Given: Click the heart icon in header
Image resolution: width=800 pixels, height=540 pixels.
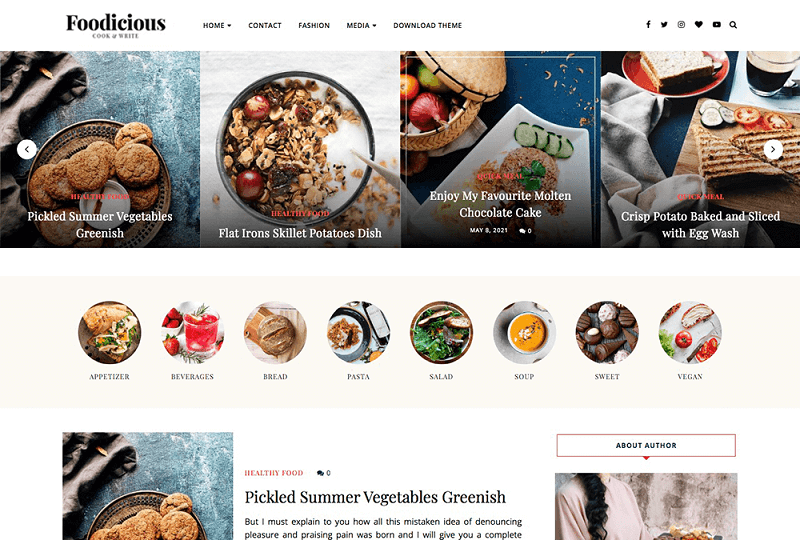Looking at the screenshot, I should 698,24.
